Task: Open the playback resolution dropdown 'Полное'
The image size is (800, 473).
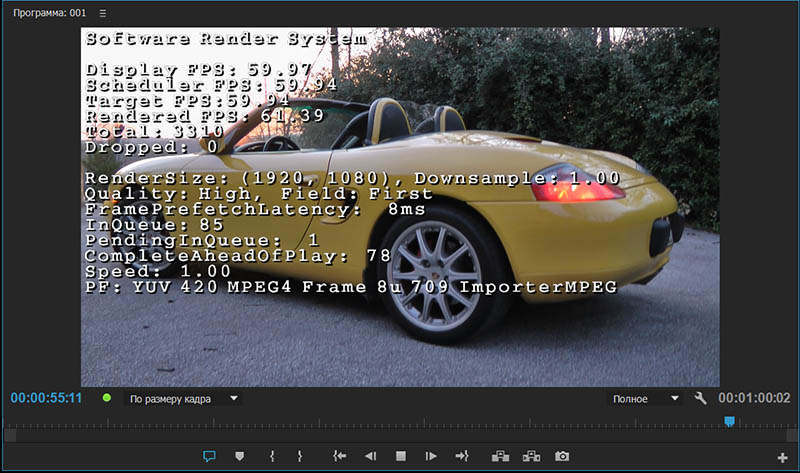Action: point(645,399)
